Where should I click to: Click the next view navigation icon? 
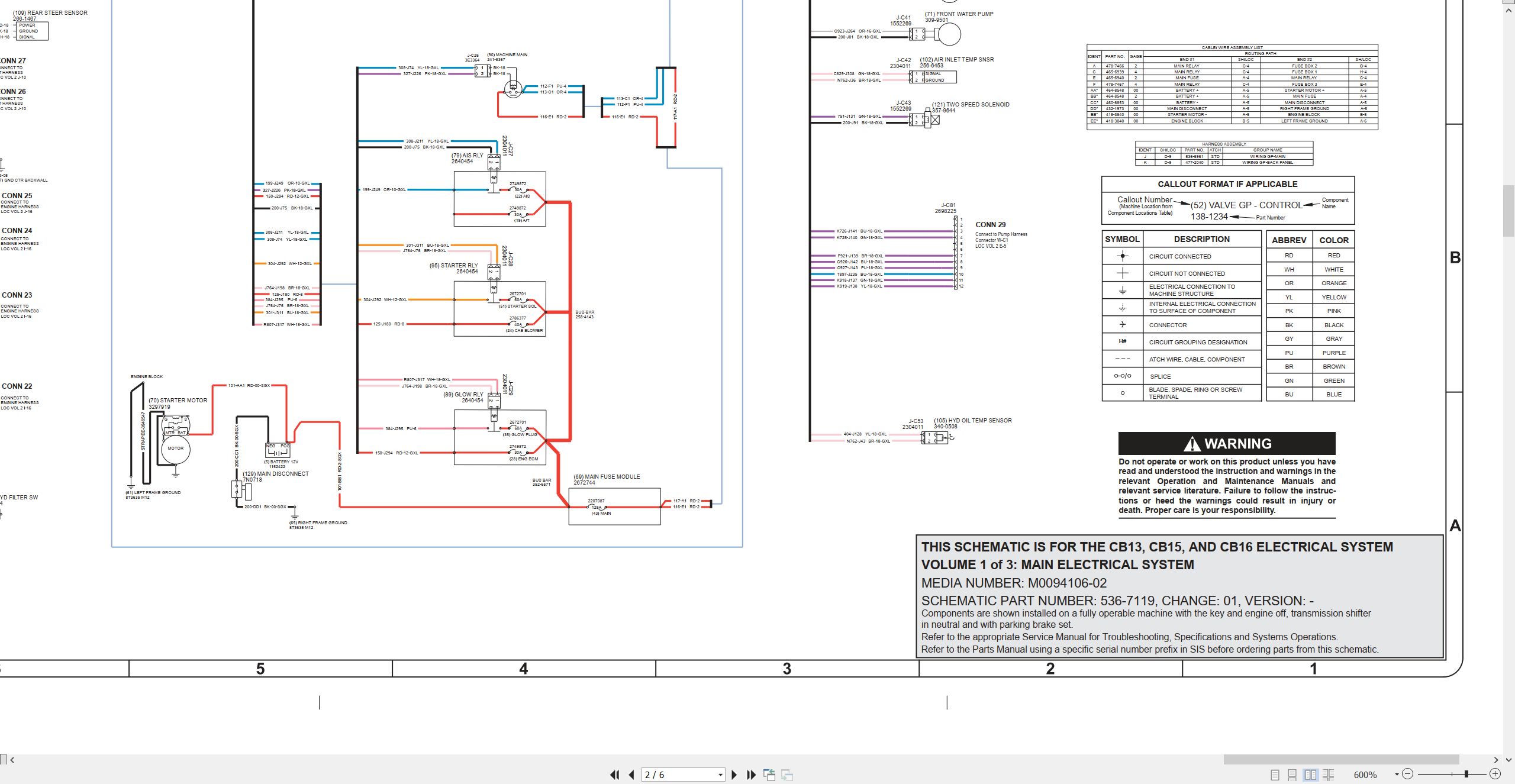coord(787,775)
